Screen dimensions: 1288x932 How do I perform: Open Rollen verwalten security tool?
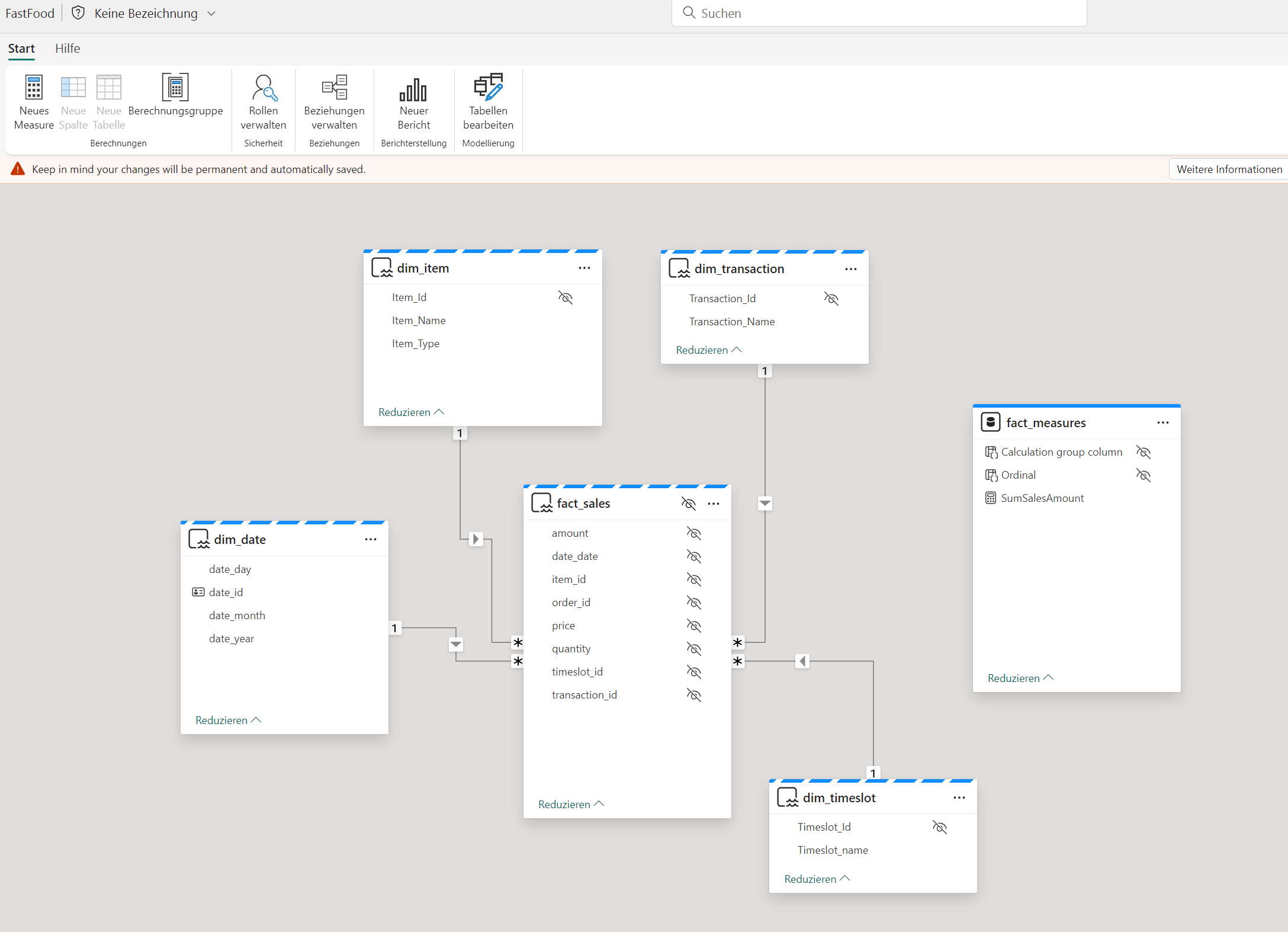264,88
